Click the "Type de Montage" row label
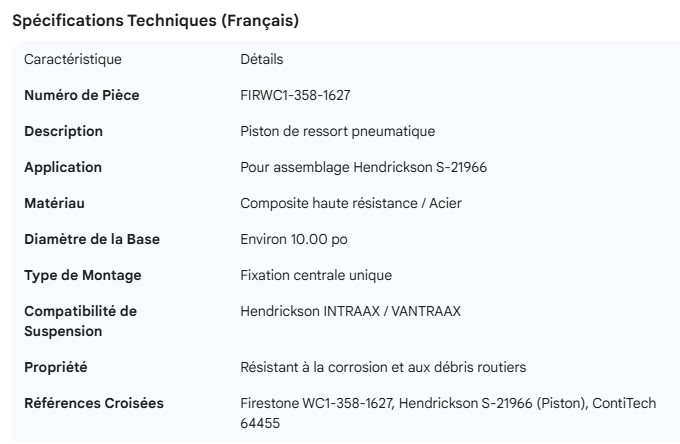 point(83,275)
